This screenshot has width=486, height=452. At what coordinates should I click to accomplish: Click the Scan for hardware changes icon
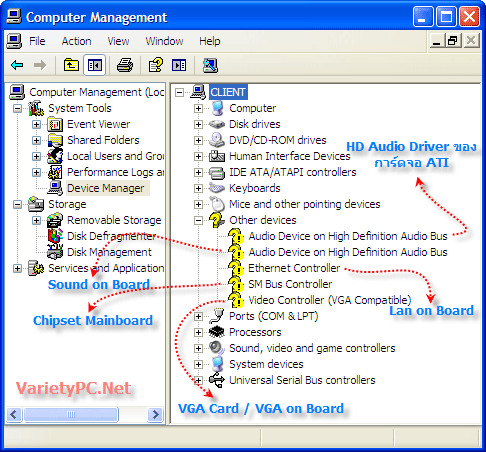click(x=210, y=65)
